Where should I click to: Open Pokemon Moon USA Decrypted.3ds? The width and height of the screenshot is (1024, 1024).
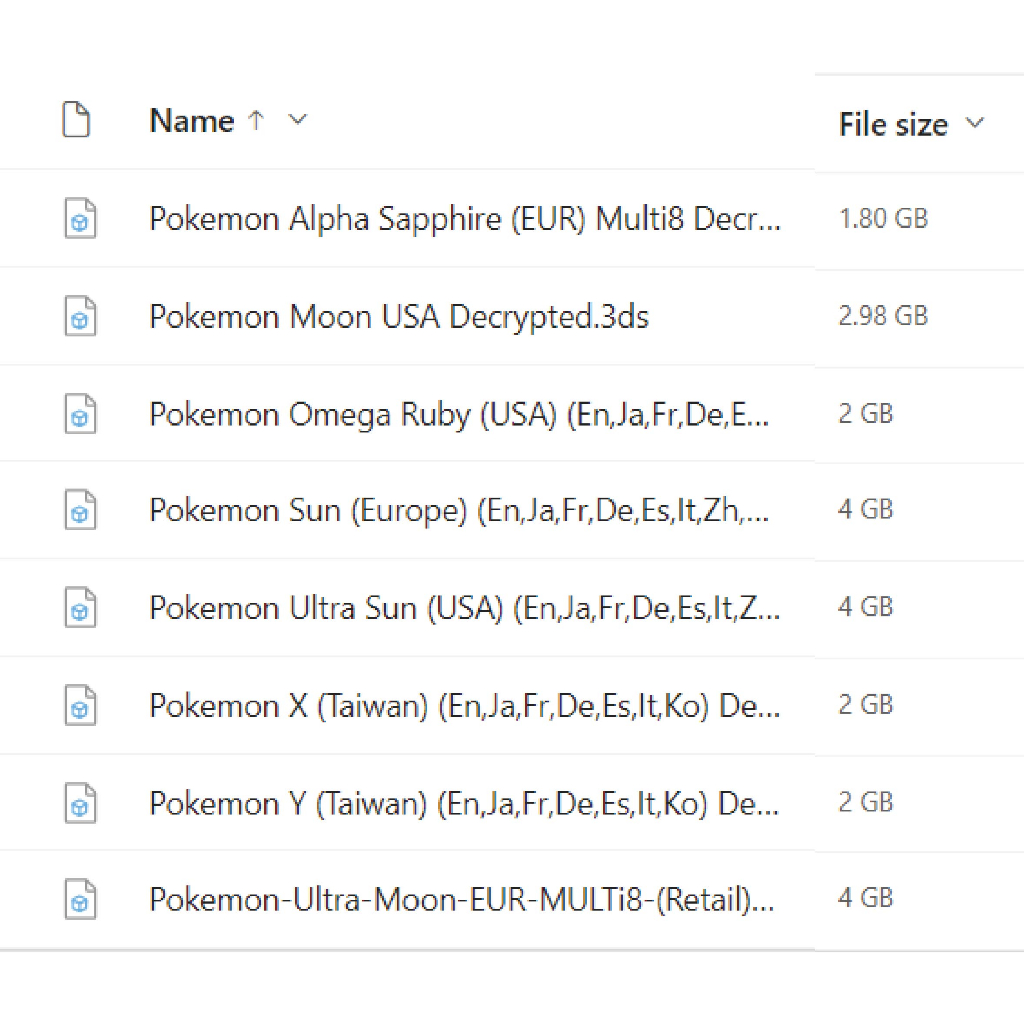[x=399, y=317]
